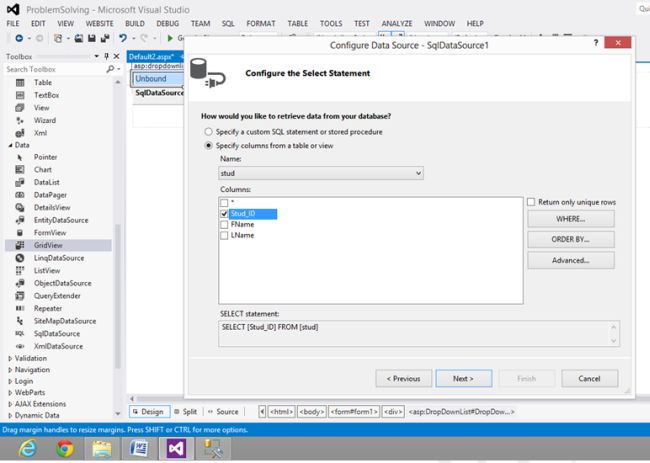This screenshot has height=463, width=650.
Task: Select the LinqDataSource toolbox icon
Action: click(x=20, y=258)
